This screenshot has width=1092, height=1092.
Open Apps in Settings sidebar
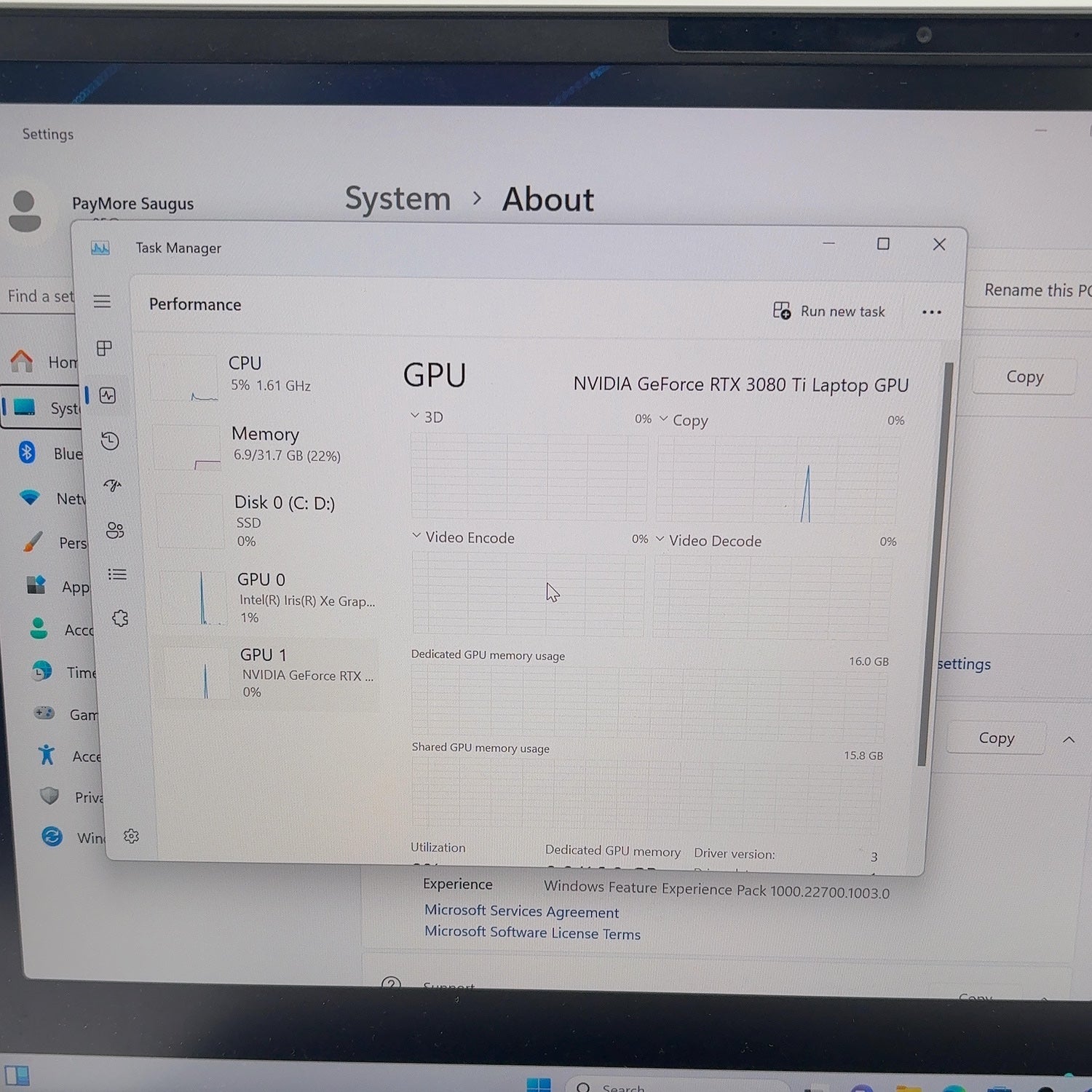tap(57, 586)
